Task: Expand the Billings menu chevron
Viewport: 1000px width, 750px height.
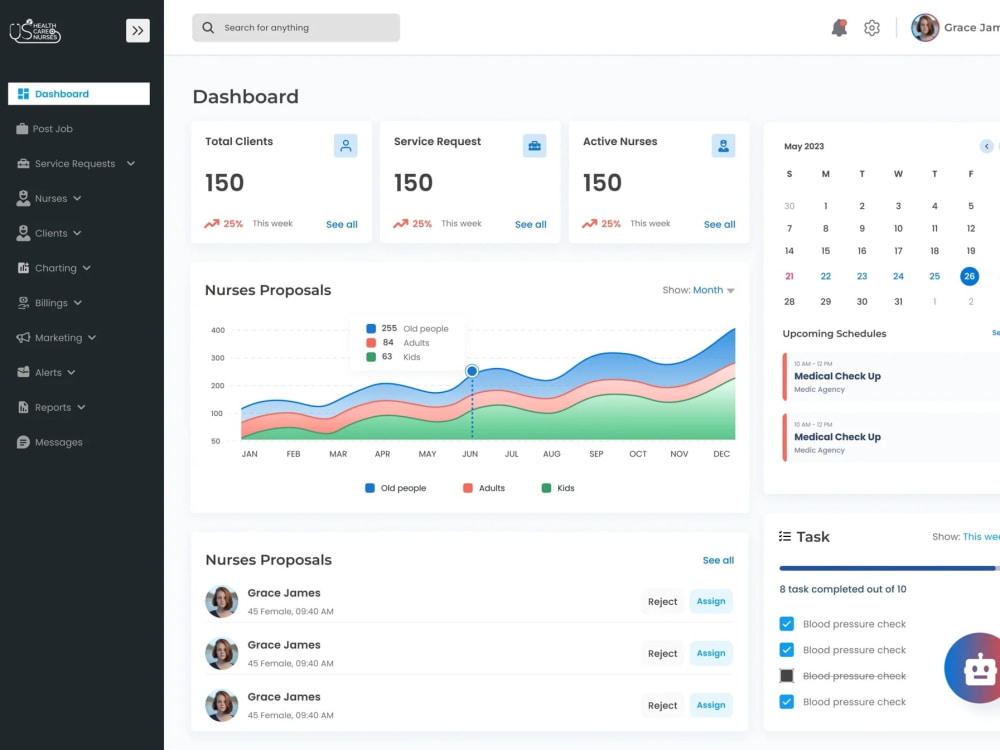Action: point(78,303)
